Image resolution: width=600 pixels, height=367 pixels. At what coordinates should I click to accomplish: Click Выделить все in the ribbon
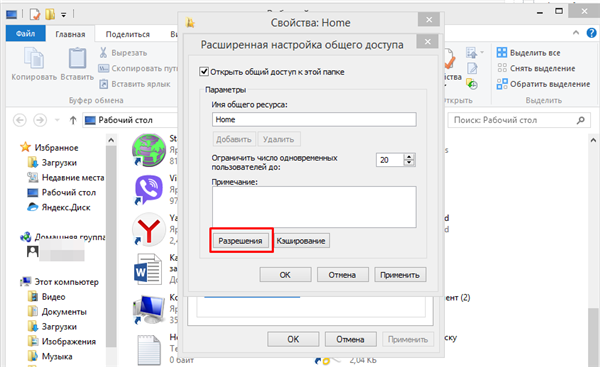point(529,52)
